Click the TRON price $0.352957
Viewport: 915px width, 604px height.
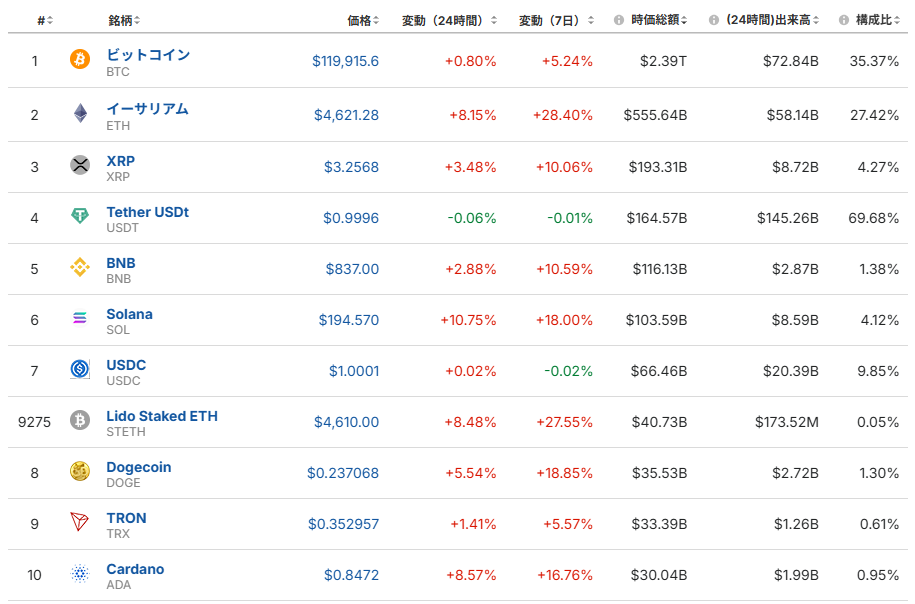pyautogui.click(x=344, y=524)
